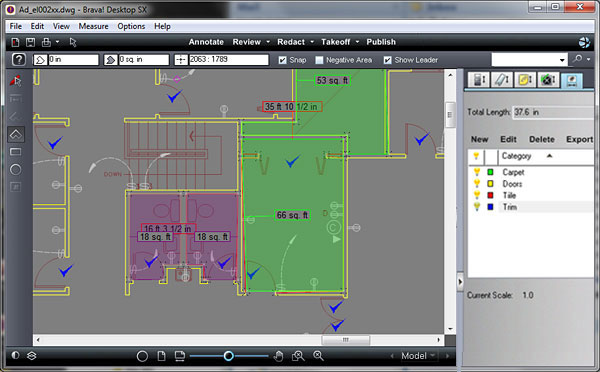Open the Options menu

tap(131, 26)
